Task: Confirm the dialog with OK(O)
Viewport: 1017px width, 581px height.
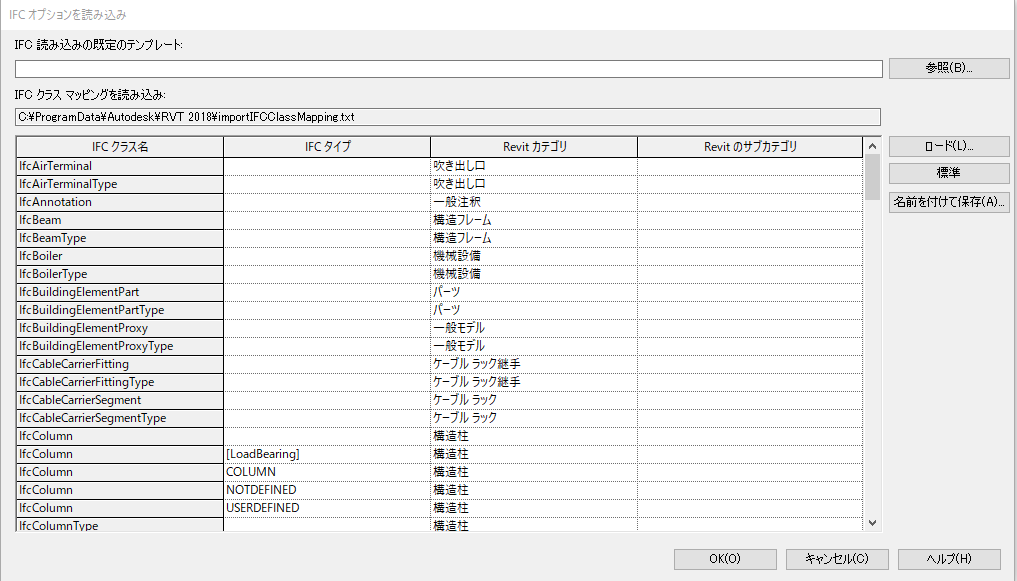Action: click(x=725, y=559)
